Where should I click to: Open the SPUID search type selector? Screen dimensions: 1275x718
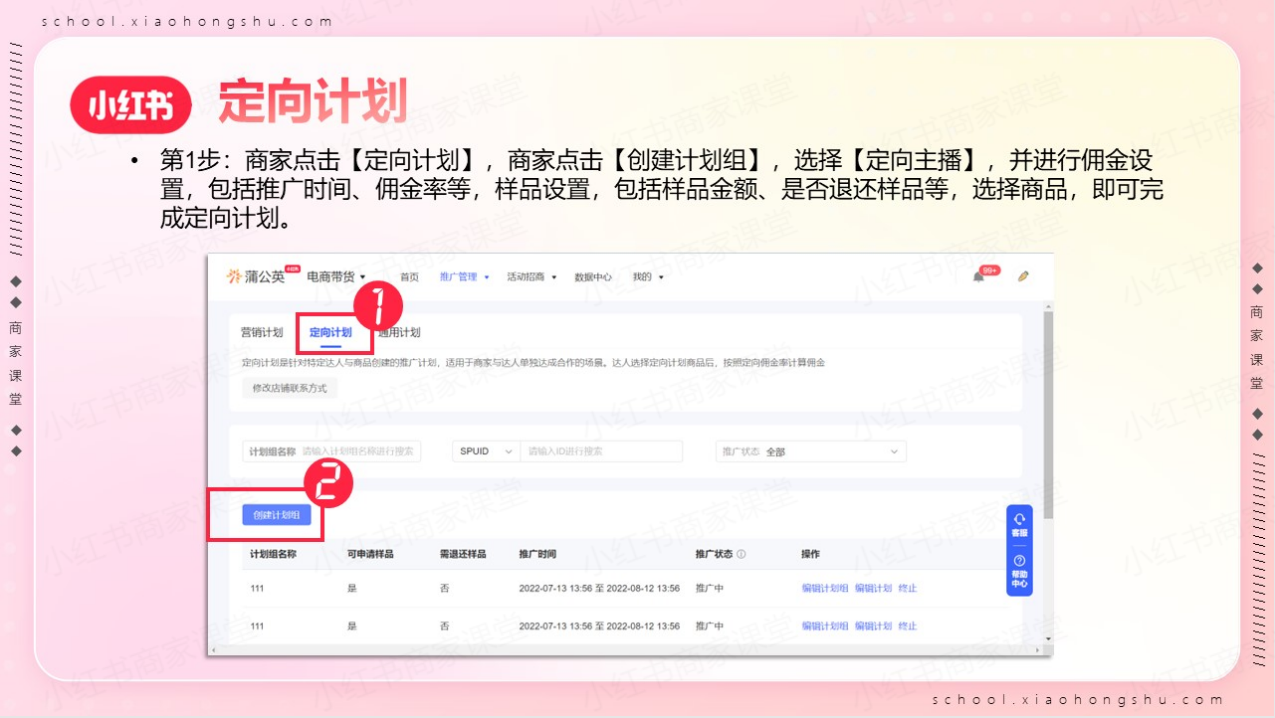coord(486,451)
